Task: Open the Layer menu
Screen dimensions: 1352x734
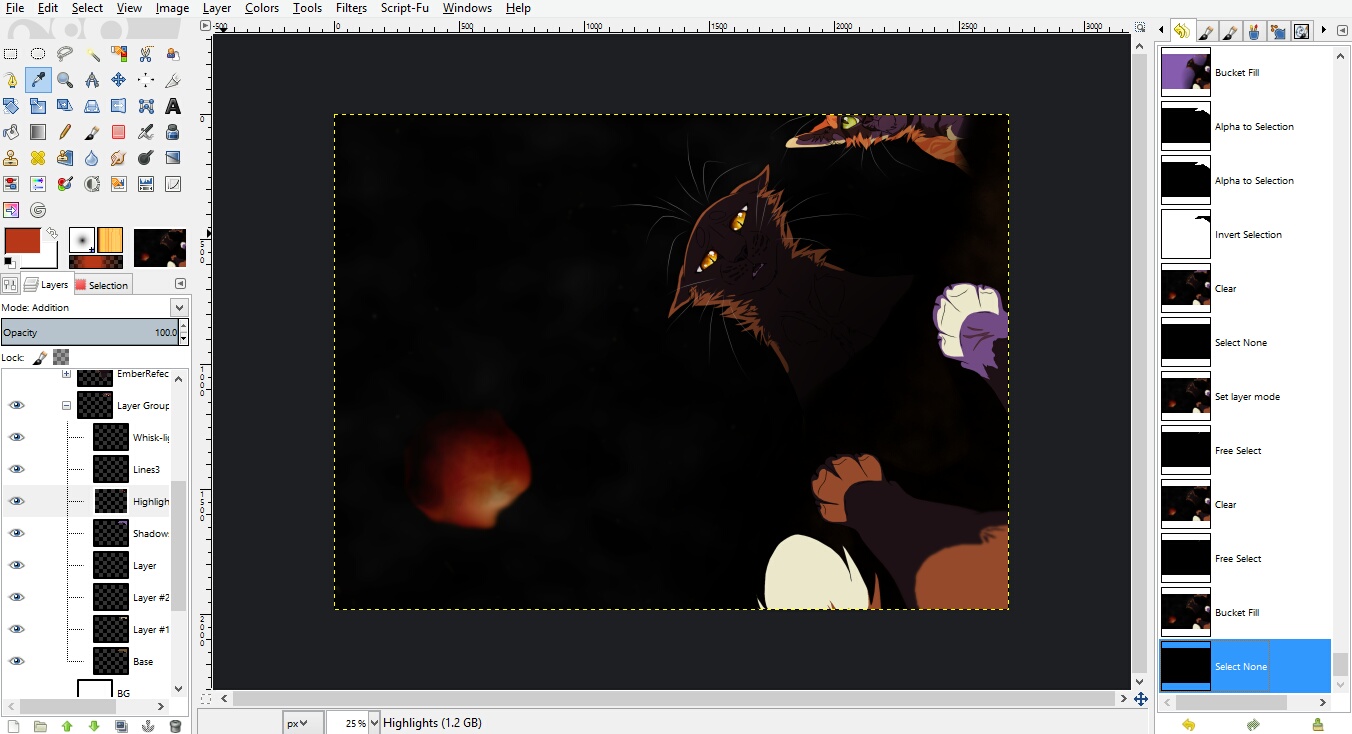Action: click(x=217, y=8)
